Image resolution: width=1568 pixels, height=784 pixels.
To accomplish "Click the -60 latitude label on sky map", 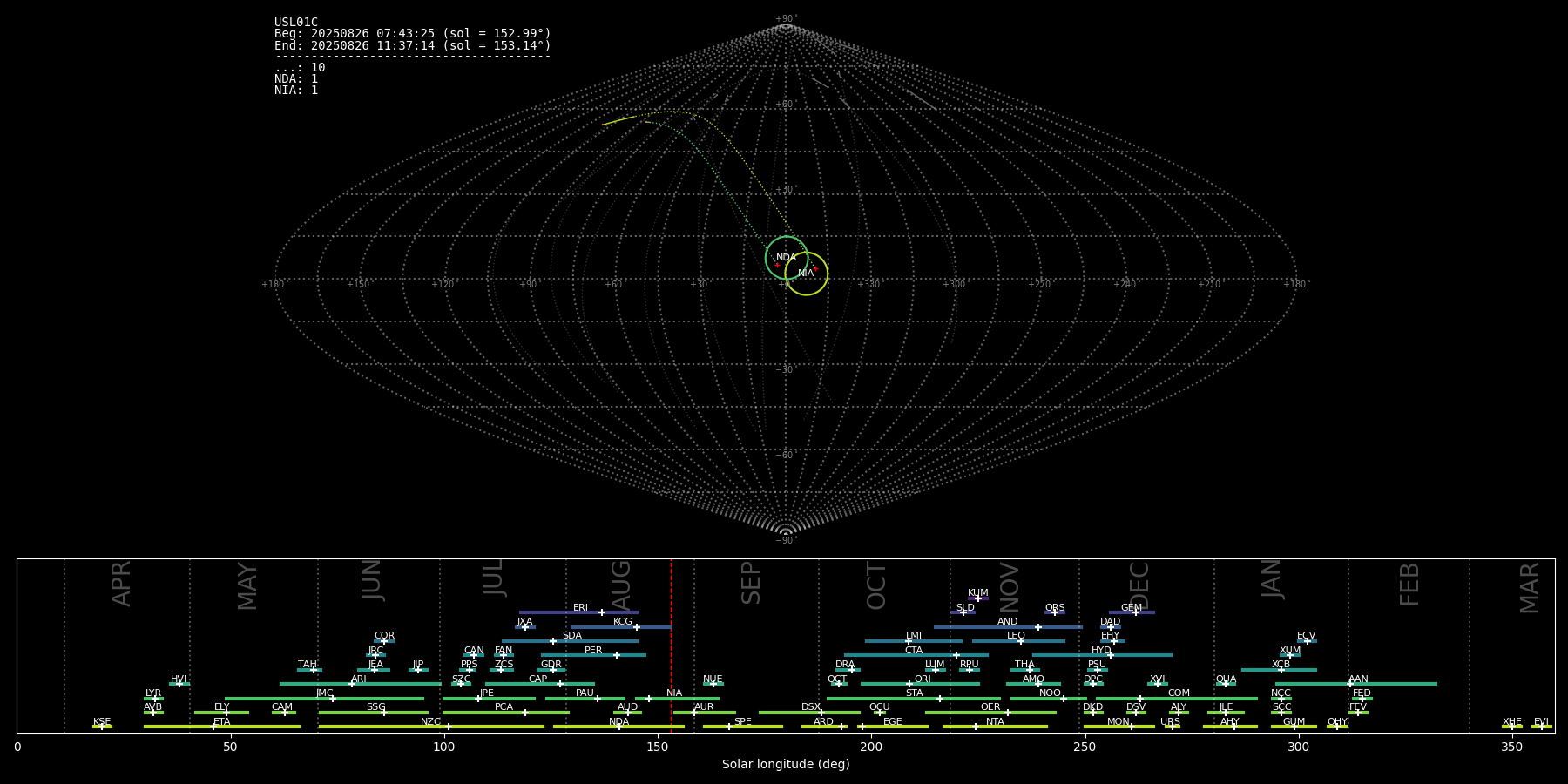I will click(x=786, y=456).
